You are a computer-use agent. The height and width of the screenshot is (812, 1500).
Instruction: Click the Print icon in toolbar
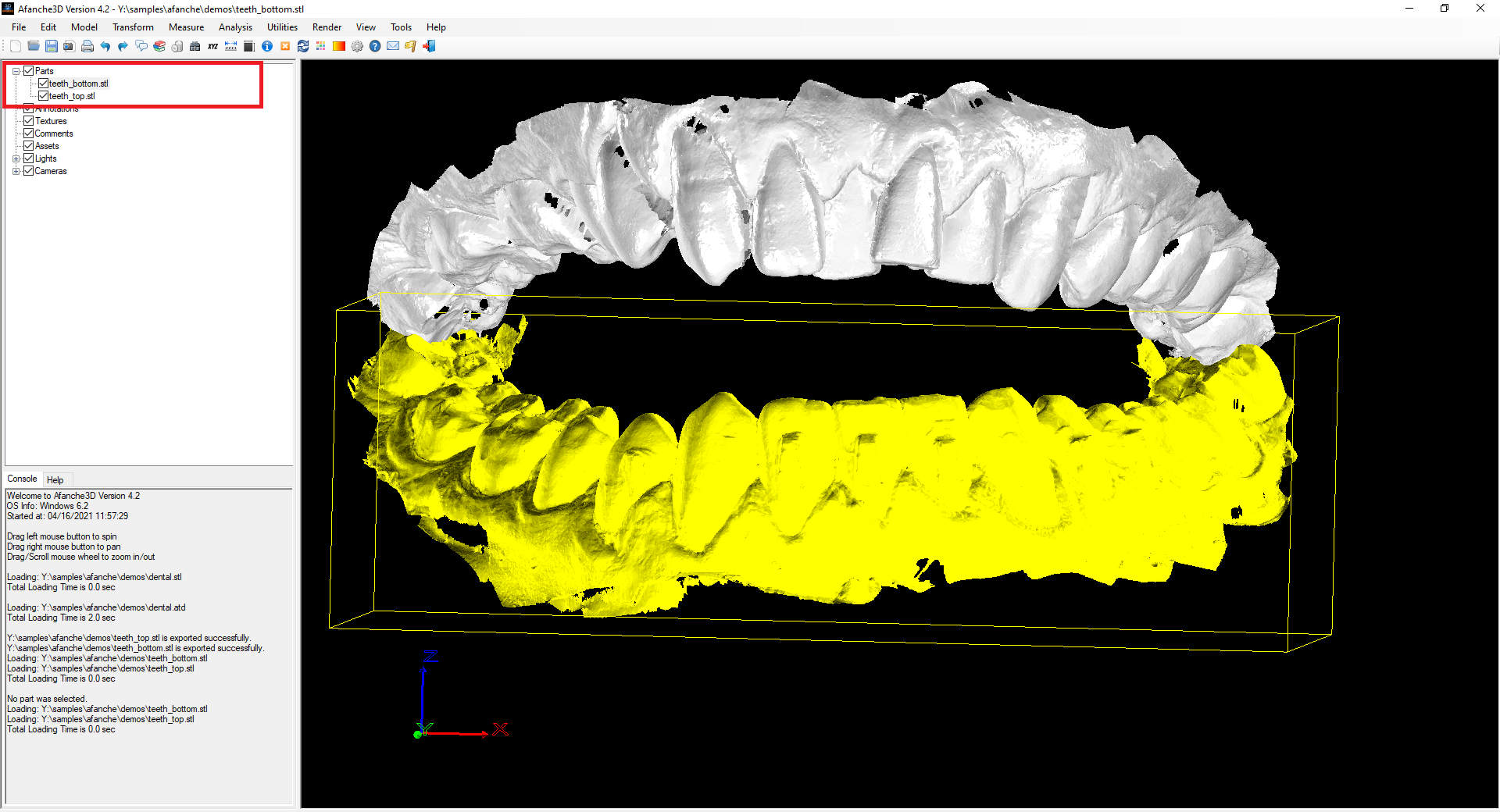tap(87, 46)
